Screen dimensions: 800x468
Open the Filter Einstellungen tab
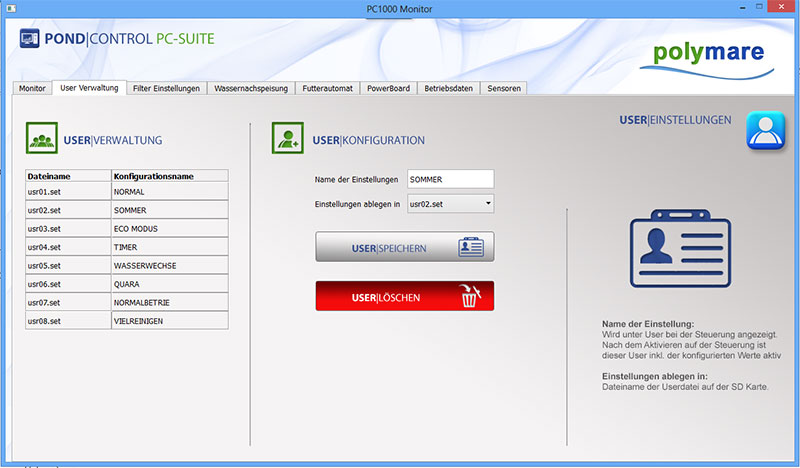tap(167, 88)
